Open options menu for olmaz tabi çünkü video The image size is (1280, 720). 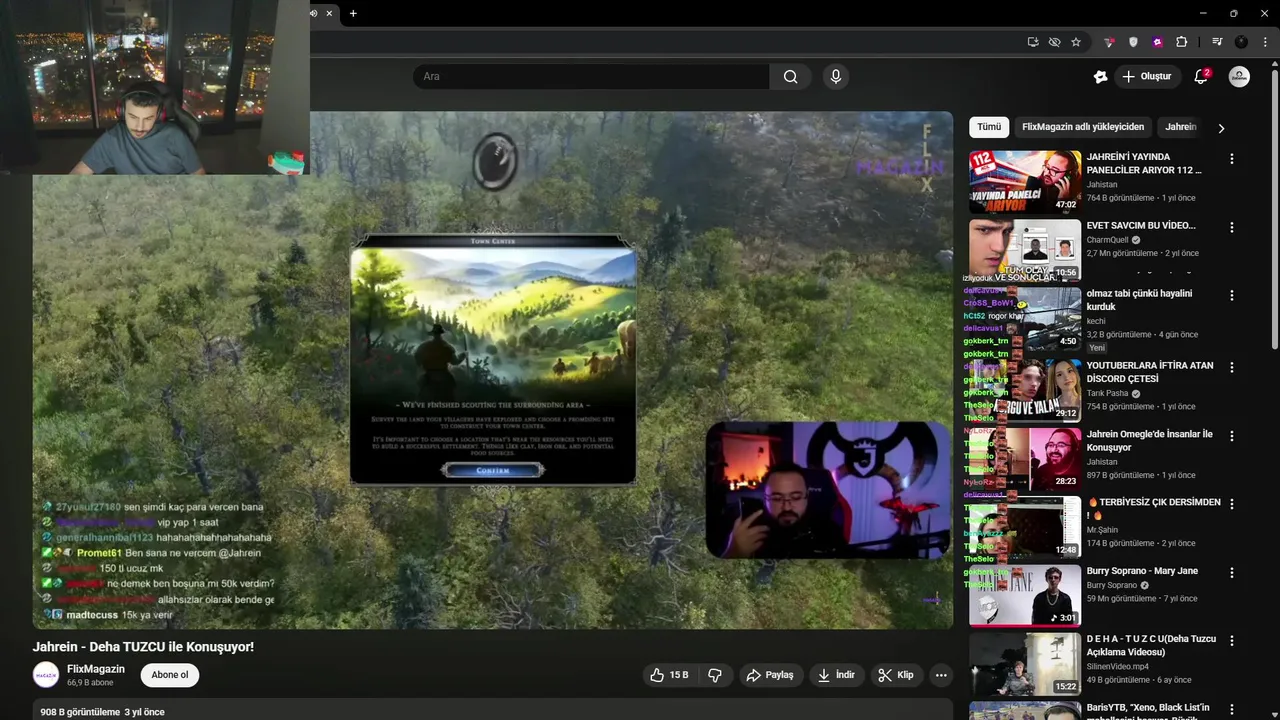[x=1231, y=296]
